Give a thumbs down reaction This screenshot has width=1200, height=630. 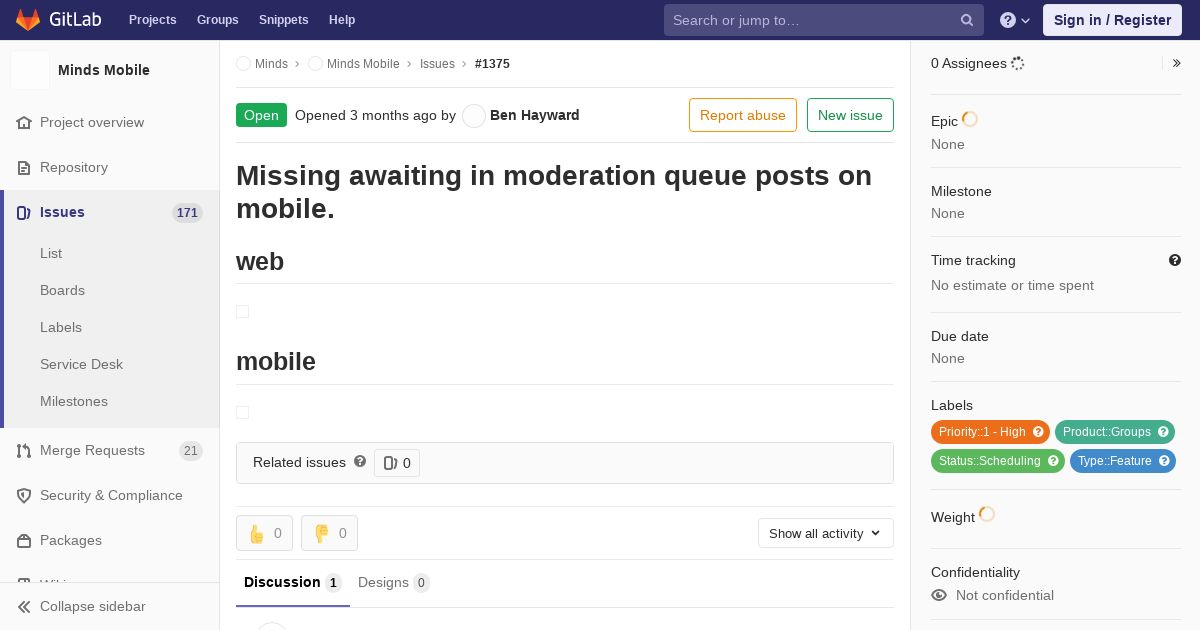pos(329,533)
